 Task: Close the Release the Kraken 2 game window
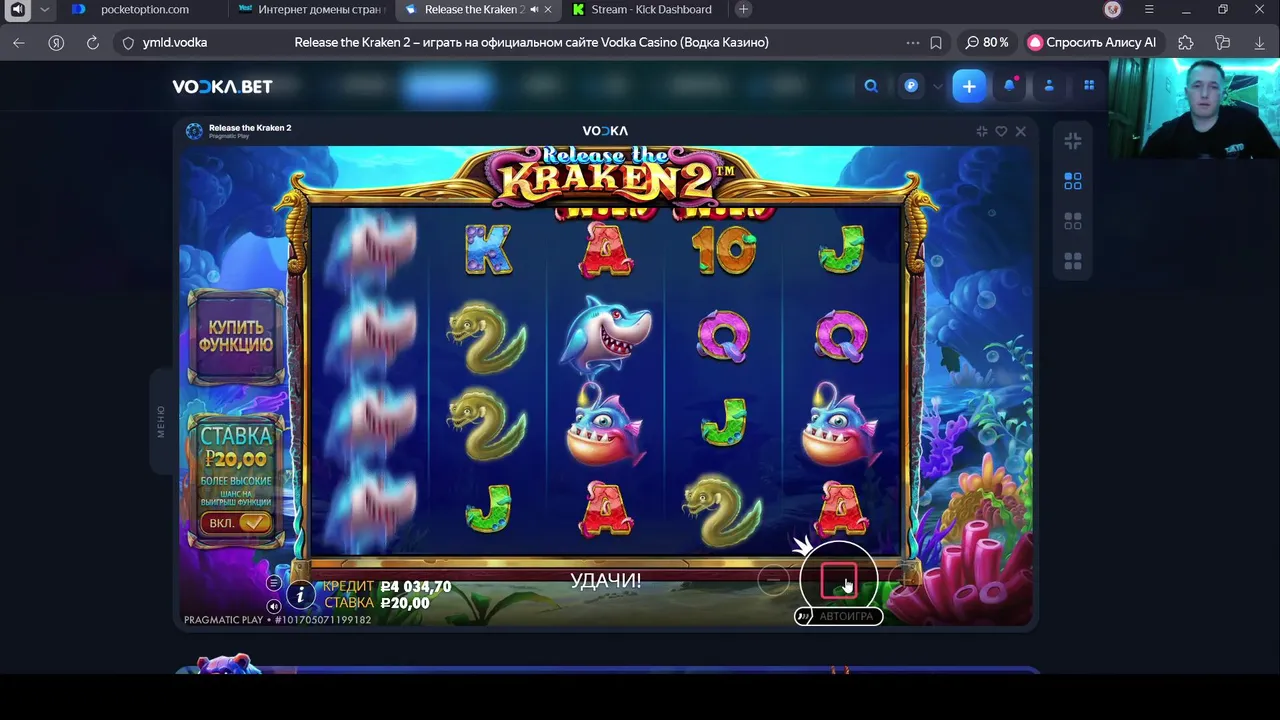[x=1020, y=131]
